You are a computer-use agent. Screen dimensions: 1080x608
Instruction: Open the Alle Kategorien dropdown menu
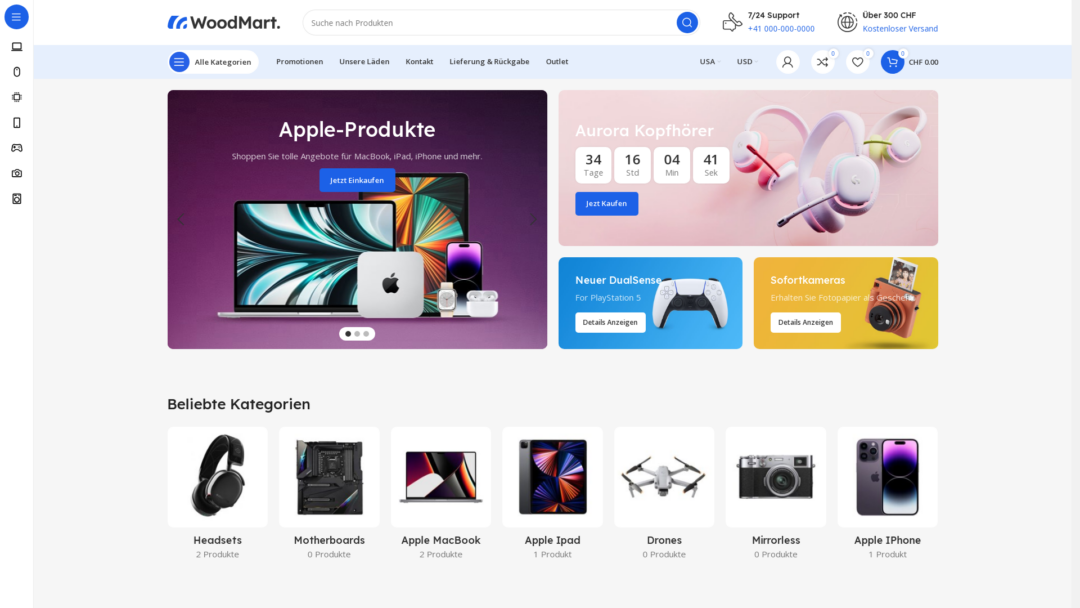213,62
